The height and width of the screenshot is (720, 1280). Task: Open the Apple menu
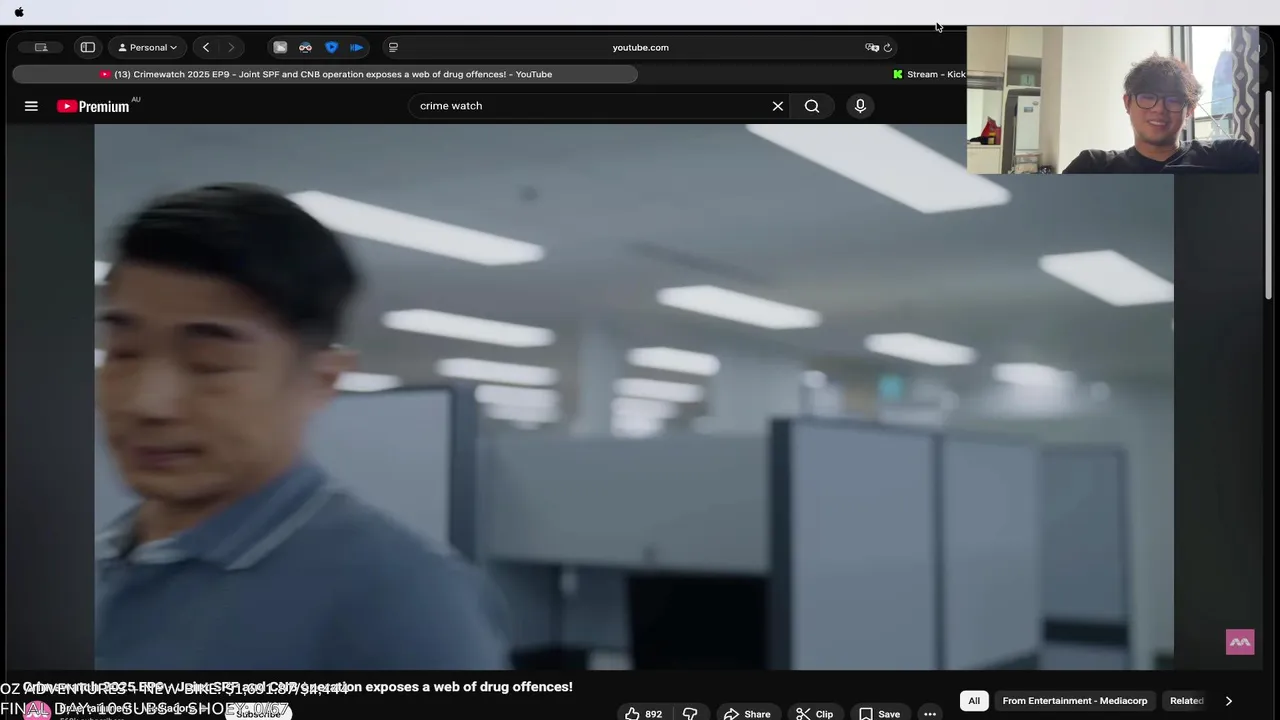(x=19, y=12)
